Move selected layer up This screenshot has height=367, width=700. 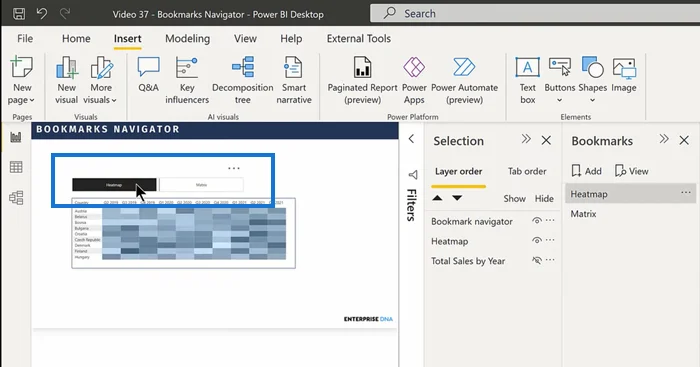(x=438, y=198)
